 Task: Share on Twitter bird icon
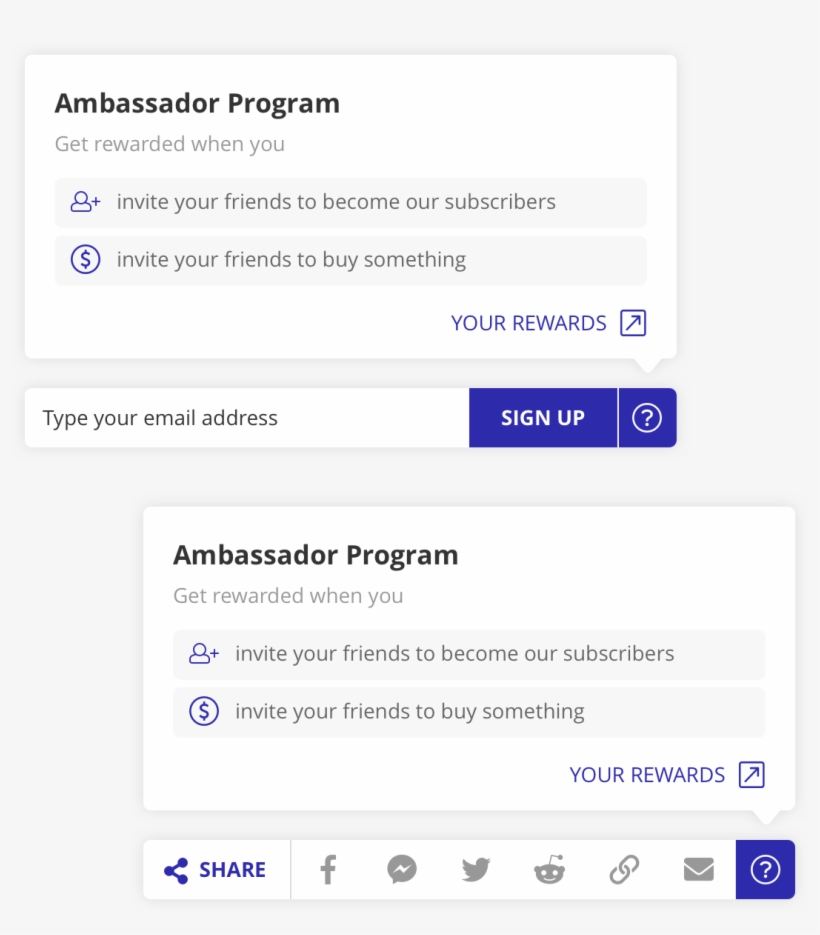pos(476,870)
